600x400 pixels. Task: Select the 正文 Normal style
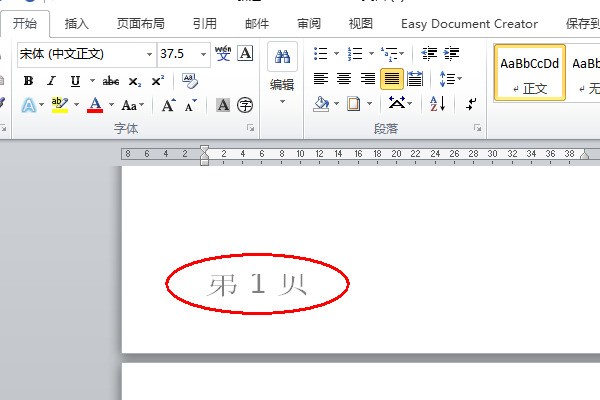point(530,73)
